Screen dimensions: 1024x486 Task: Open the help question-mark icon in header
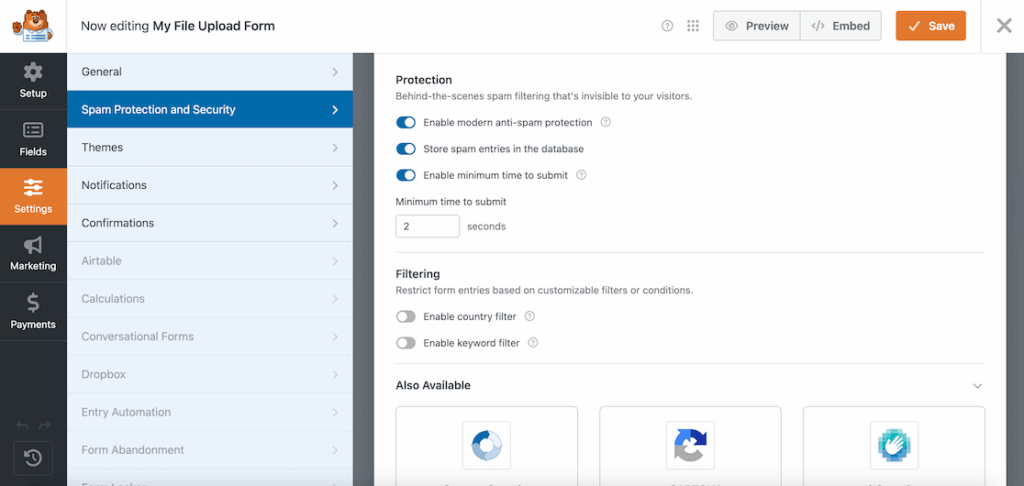[x=667, y=26]
